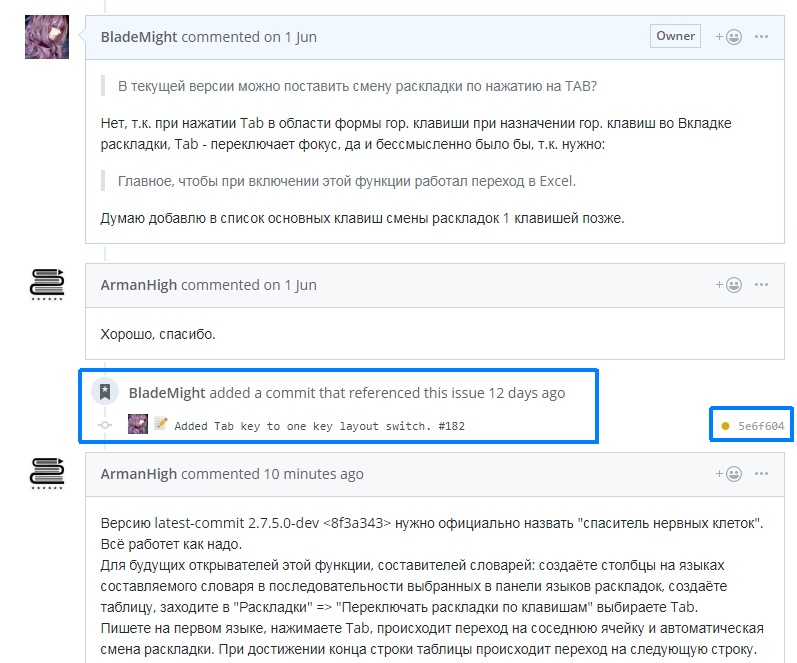
Task: Click the Owner badge
Action: pos(675,36)
